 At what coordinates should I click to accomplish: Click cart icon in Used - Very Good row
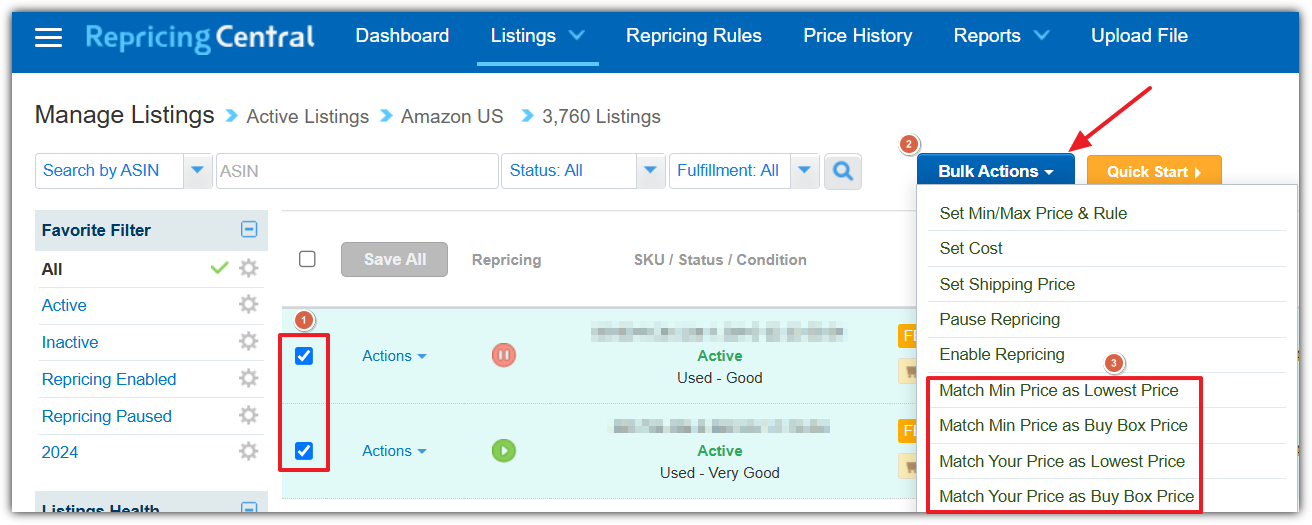coord(909,466)
